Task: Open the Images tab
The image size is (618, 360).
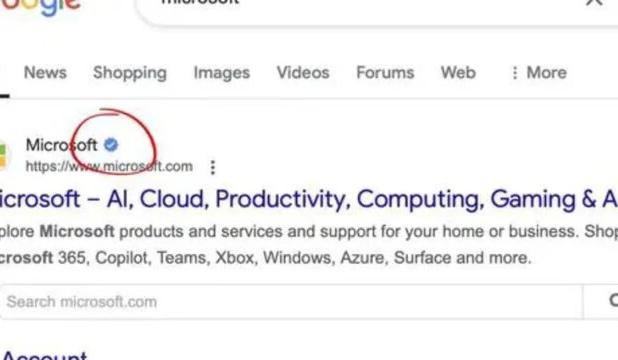Action: pyautogui.click(x=222, y=73)
